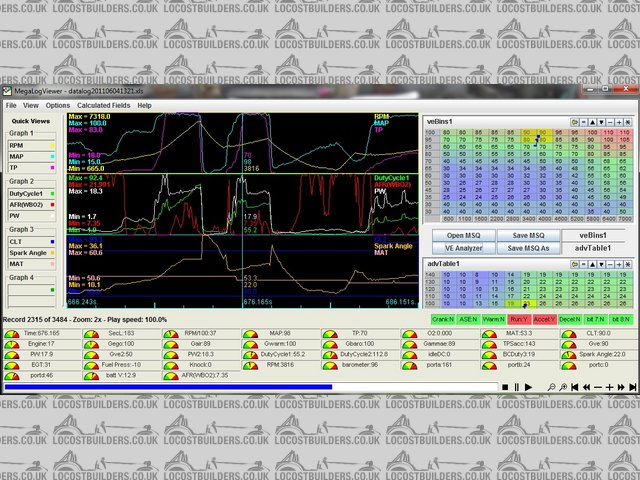The image size is (640, 480).
Task: Open the AFR(WBO2) field selector in Graph 2
Action: (31, 204)
